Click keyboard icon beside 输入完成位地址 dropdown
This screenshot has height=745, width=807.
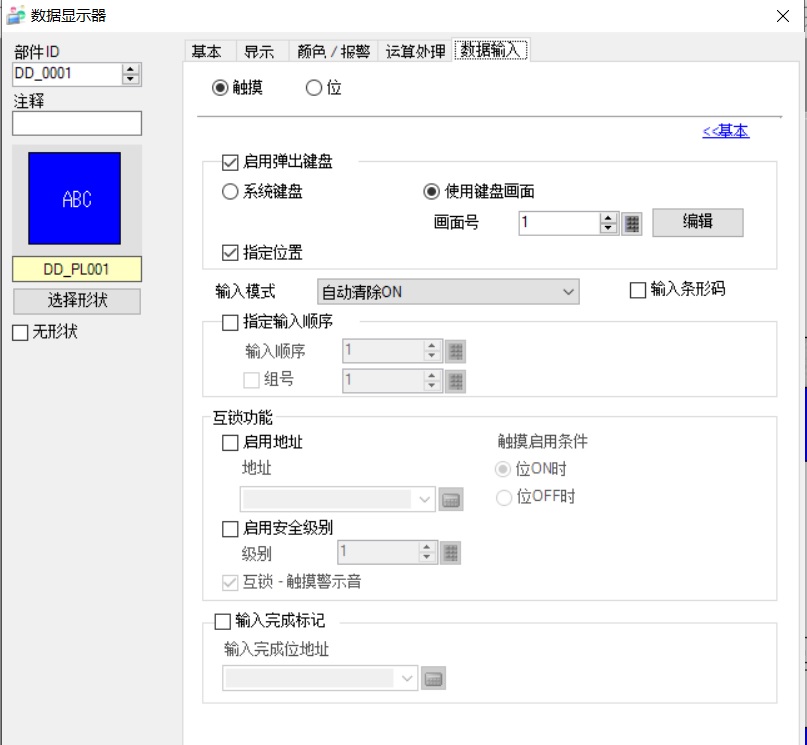433,679
